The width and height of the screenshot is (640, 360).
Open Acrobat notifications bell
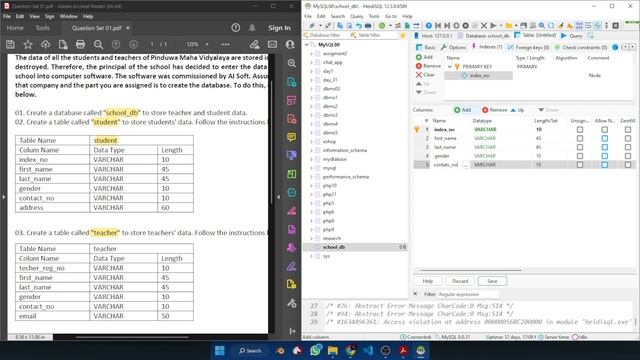(x=252, y=28)
